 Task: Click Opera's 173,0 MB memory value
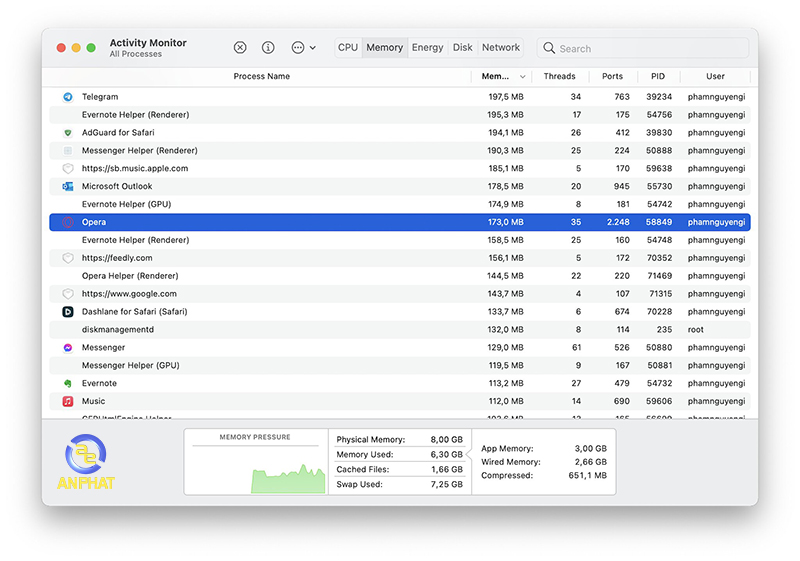506,222
